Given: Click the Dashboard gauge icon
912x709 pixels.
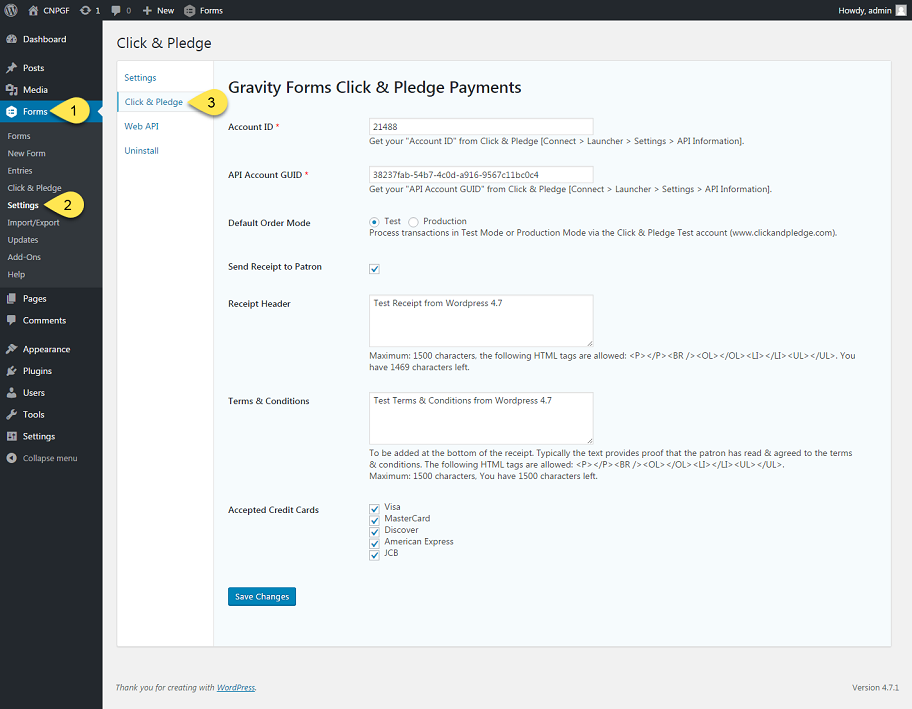Looking at the screenshot, I should (x=12, y=39).
